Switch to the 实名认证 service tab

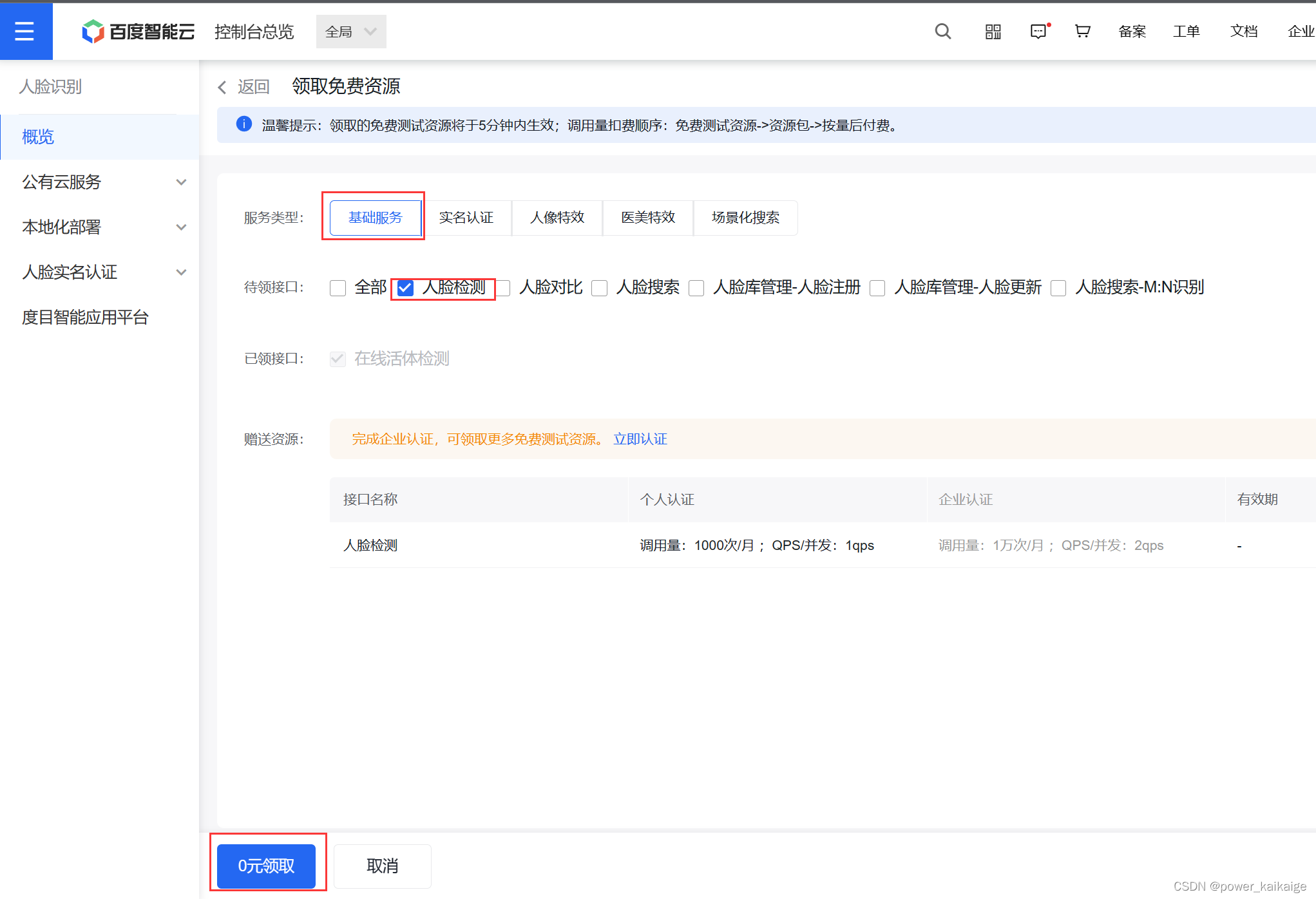point(466,218)
